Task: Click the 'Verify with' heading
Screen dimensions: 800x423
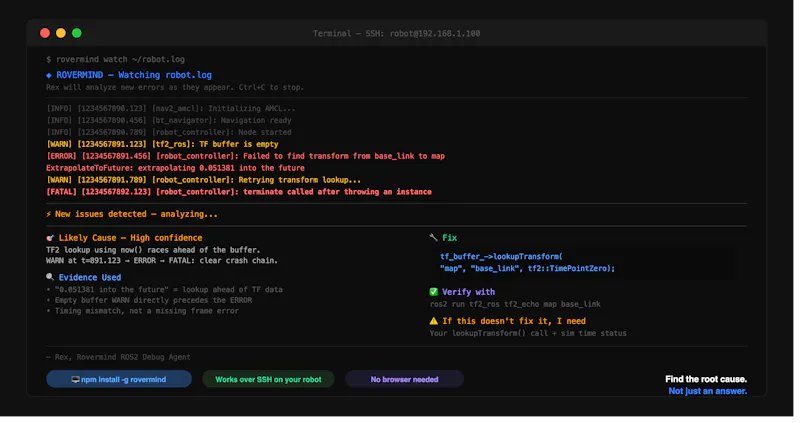Action: click(468, 293)
